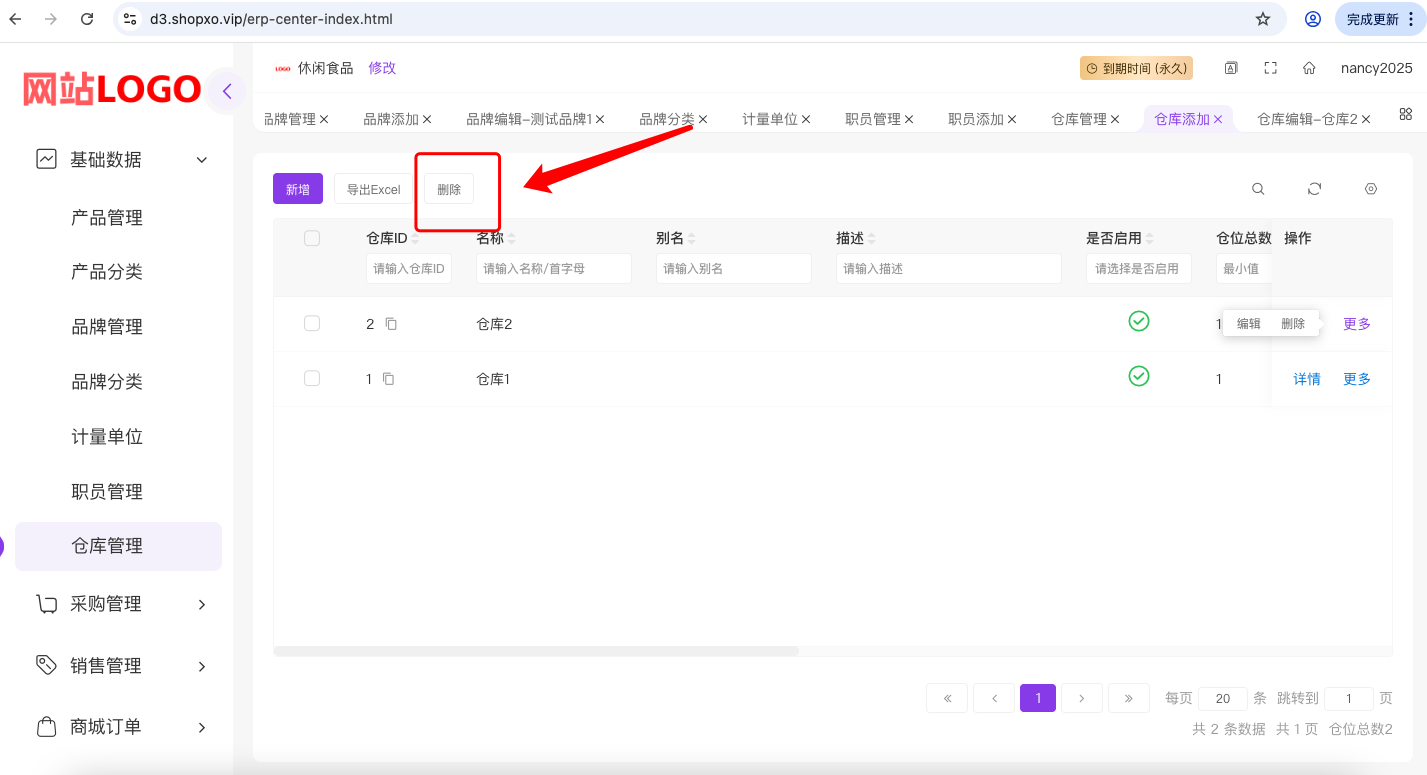
Task: Open table column settings icon
Action: (1371, 189)
